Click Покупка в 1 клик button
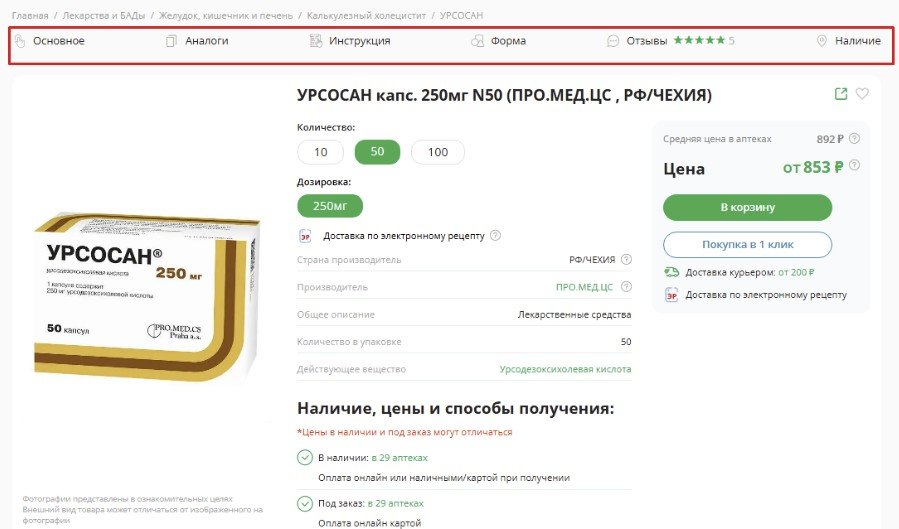Viewport: 899px width, 529px height. tap(748, 245)
